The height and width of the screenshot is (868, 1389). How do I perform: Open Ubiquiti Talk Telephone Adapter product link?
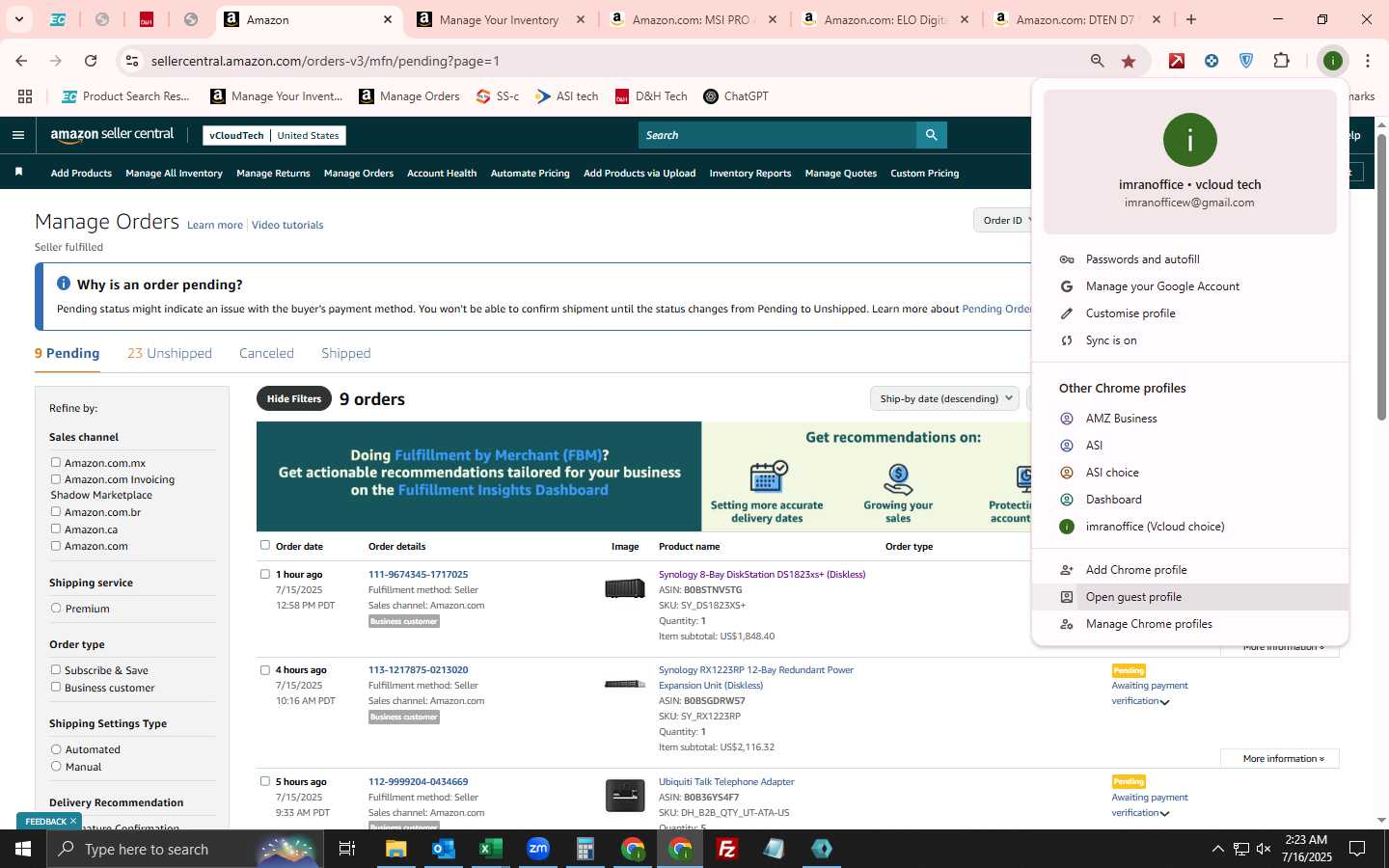tap(726, 782)
